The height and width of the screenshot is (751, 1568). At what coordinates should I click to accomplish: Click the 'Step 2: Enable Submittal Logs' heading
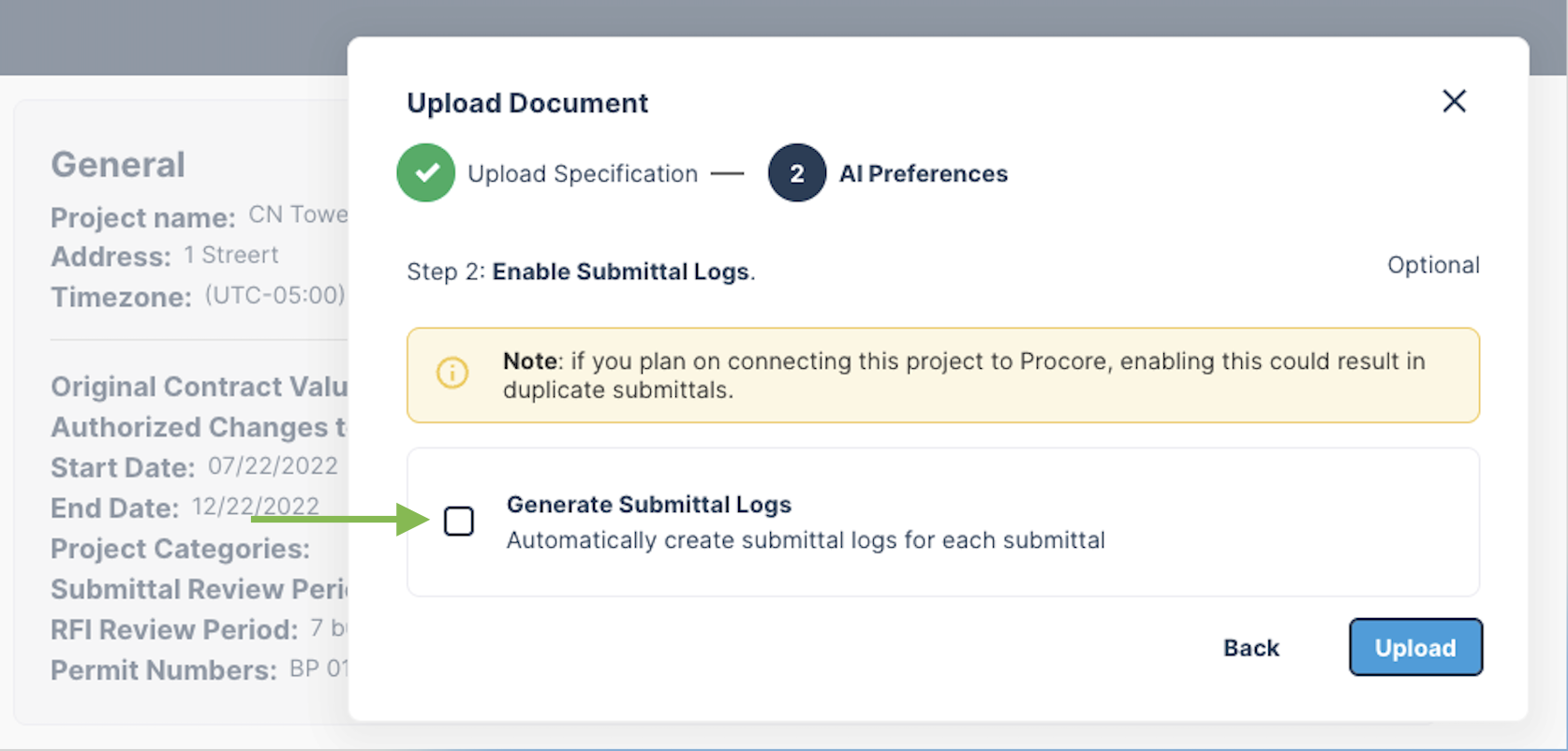coord(581,272)
